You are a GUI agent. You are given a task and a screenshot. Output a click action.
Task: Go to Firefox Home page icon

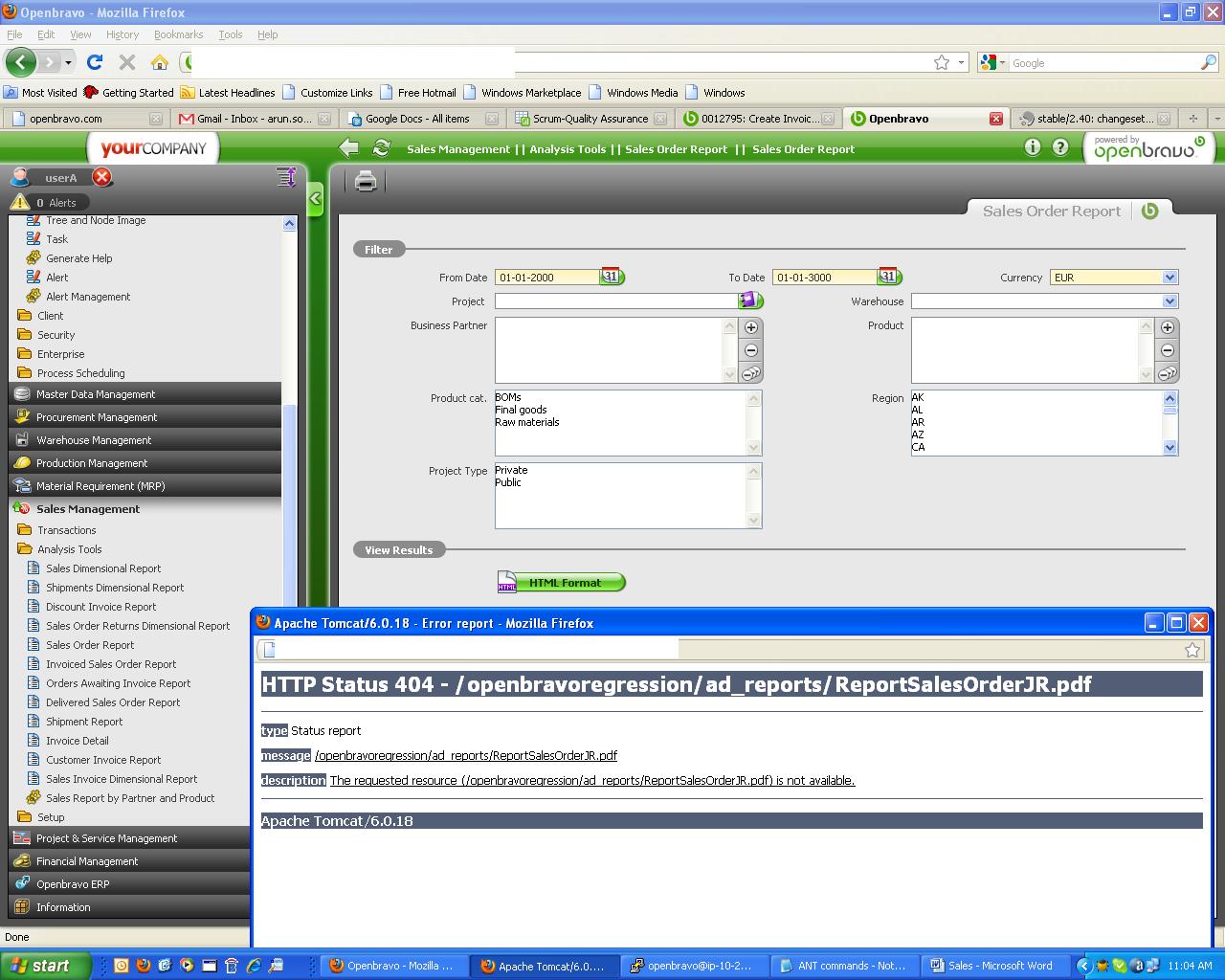(160, 62)
